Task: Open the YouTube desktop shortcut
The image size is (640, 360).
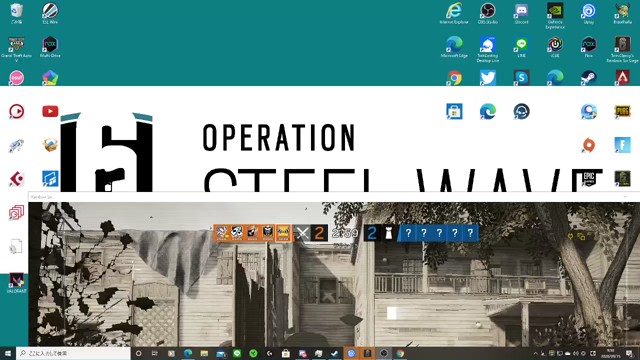Action: pos(50,111)
